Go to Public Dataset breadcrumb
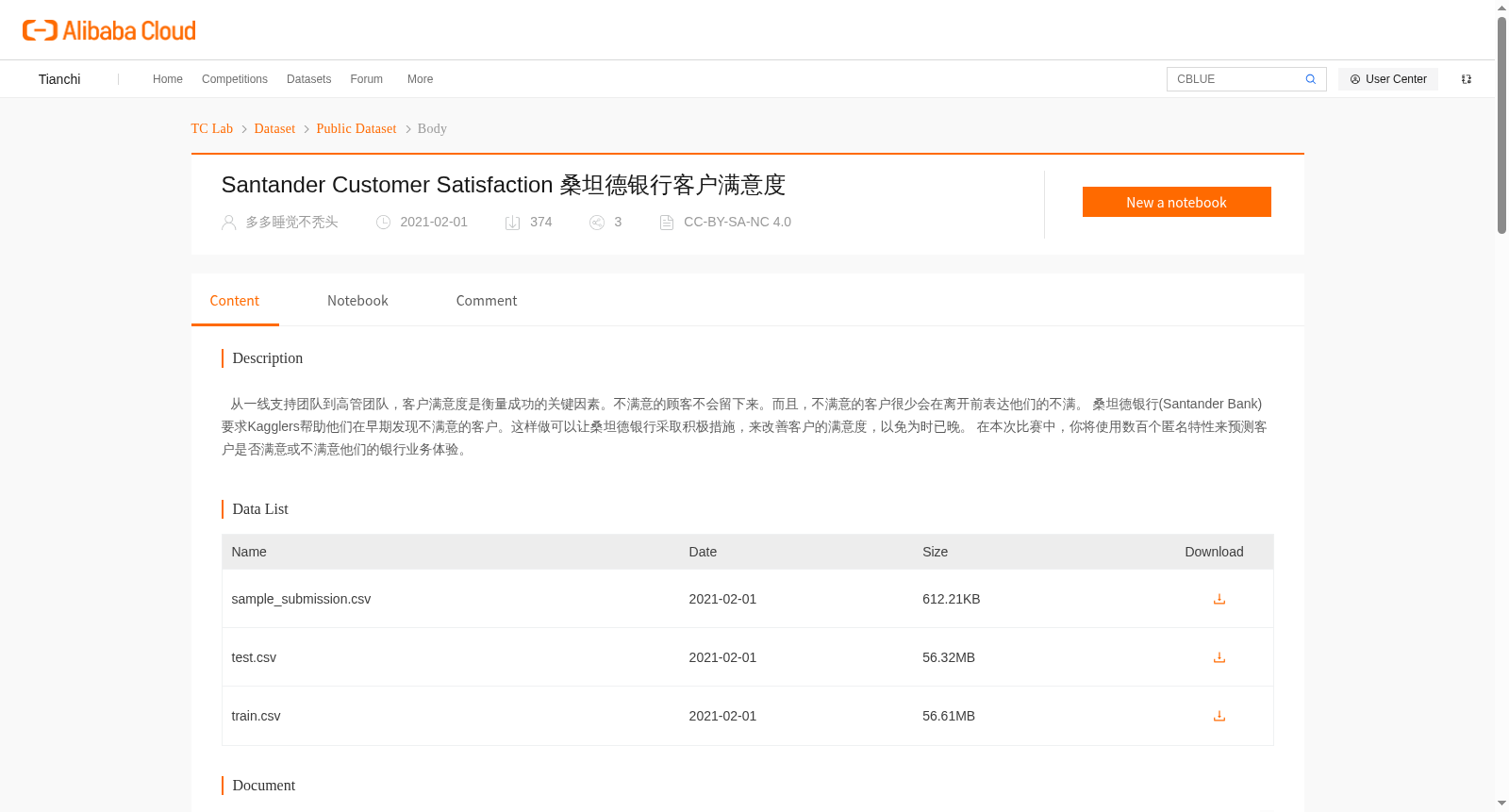This screenshot has height=812, width=1509. point(357,128)
